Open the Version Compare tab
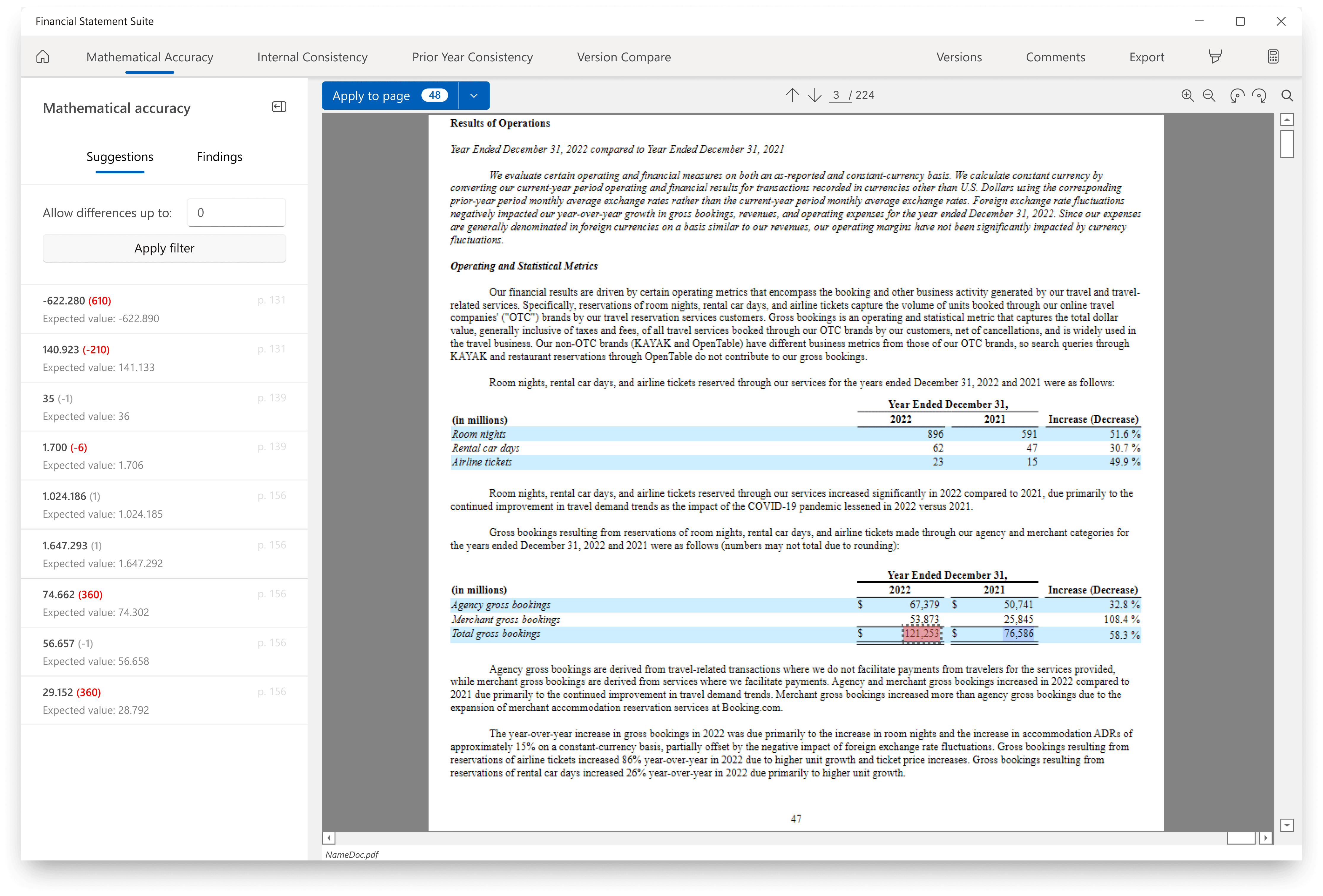Viewport: 1323px width, 896px height. 623,57
